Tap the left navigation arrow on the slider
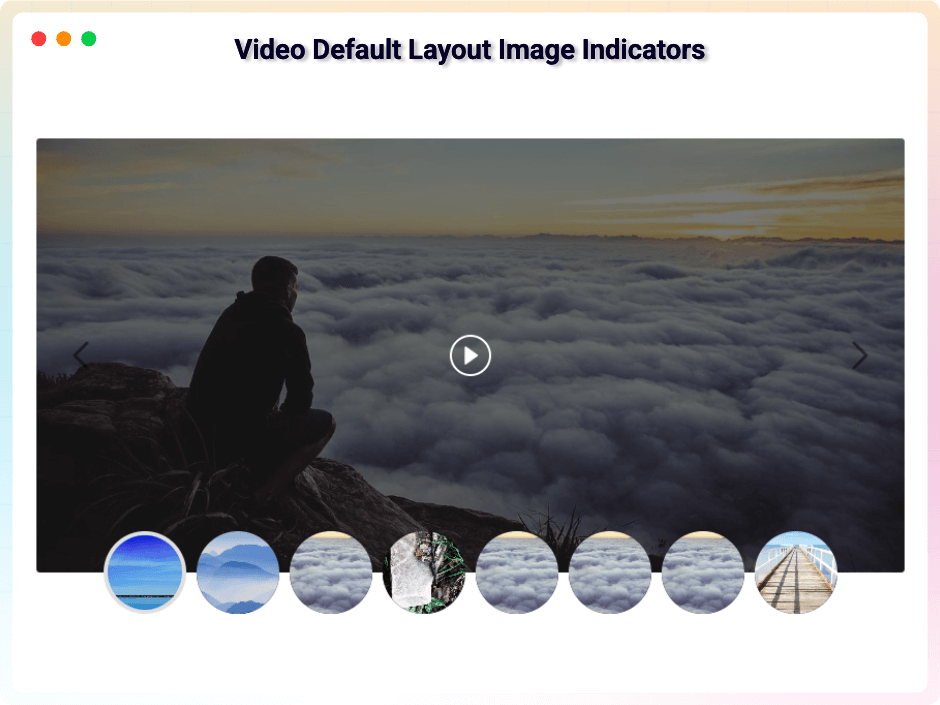This screenshot has height=705, width=940. pos(81,356)
